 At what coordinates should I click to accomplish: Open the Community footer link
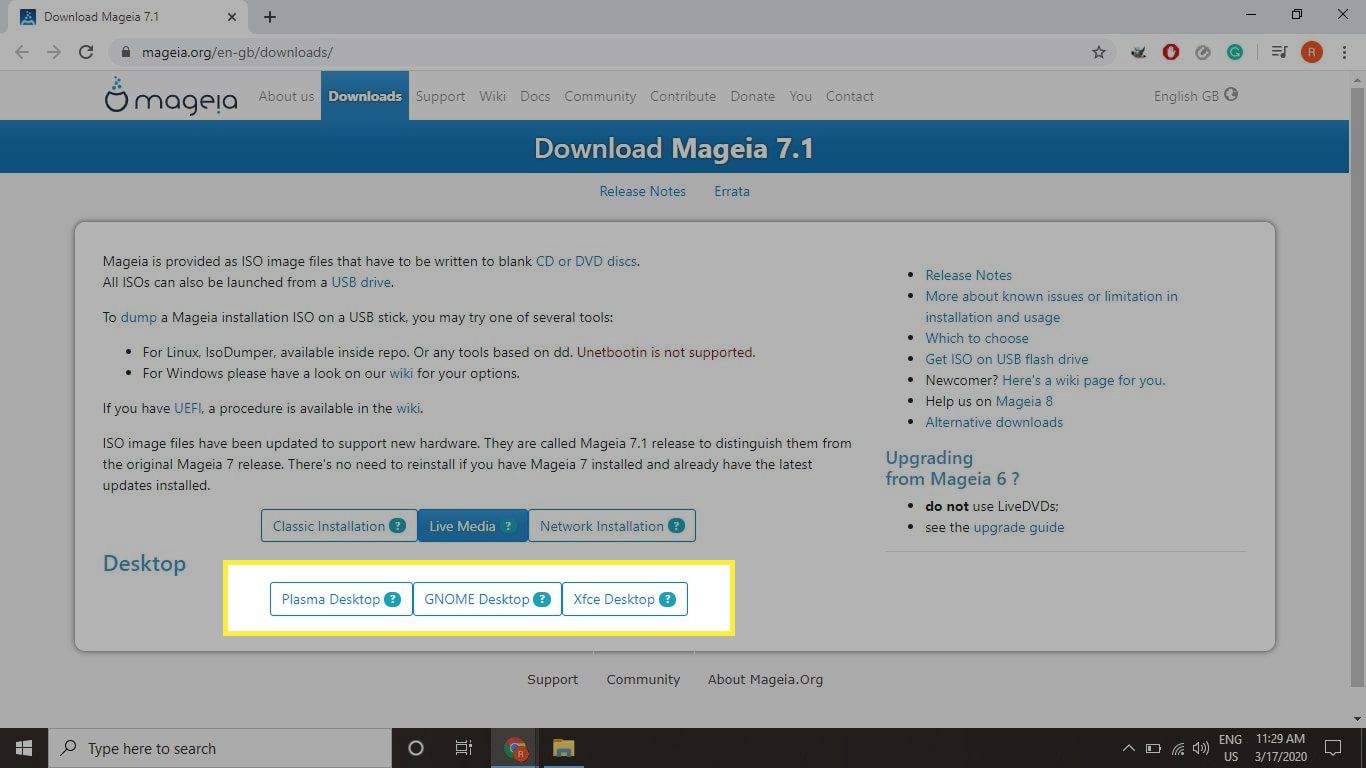tap(643, 679)
